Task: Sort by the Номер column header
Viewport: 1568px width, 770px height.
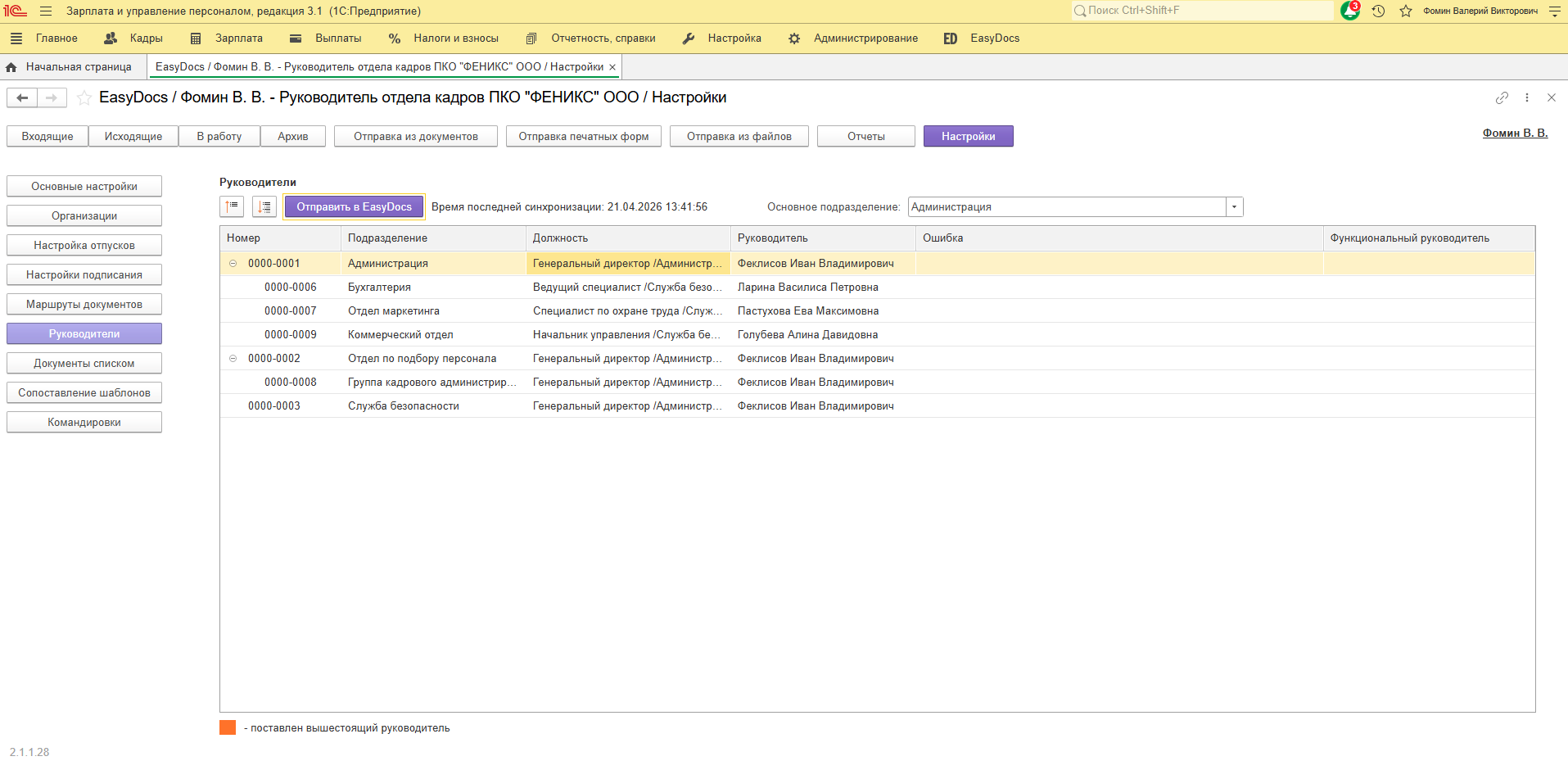Action: pos(280,238)
